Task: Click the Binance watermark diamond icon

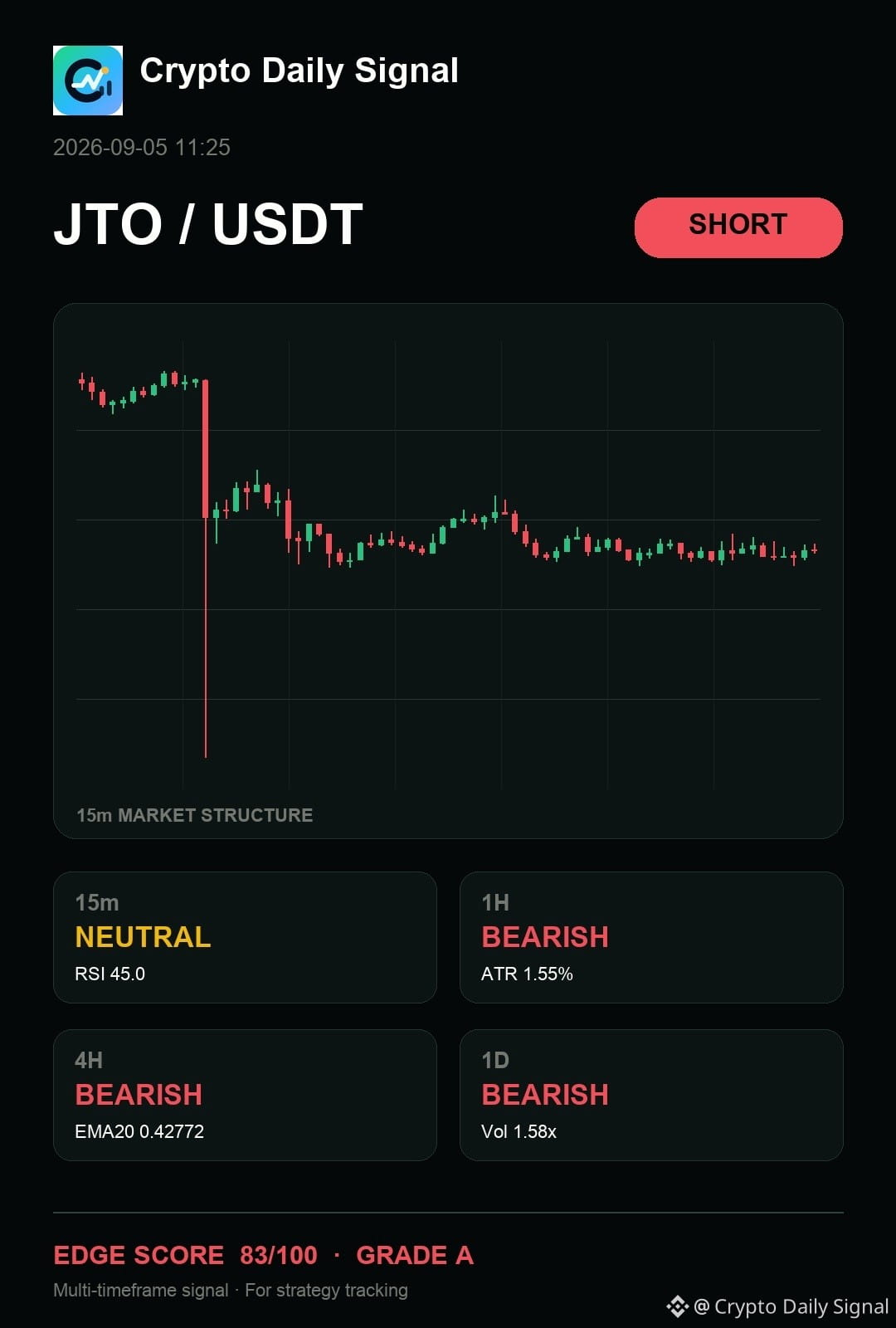Action: pyautogui.click(x=677, y=1306)
